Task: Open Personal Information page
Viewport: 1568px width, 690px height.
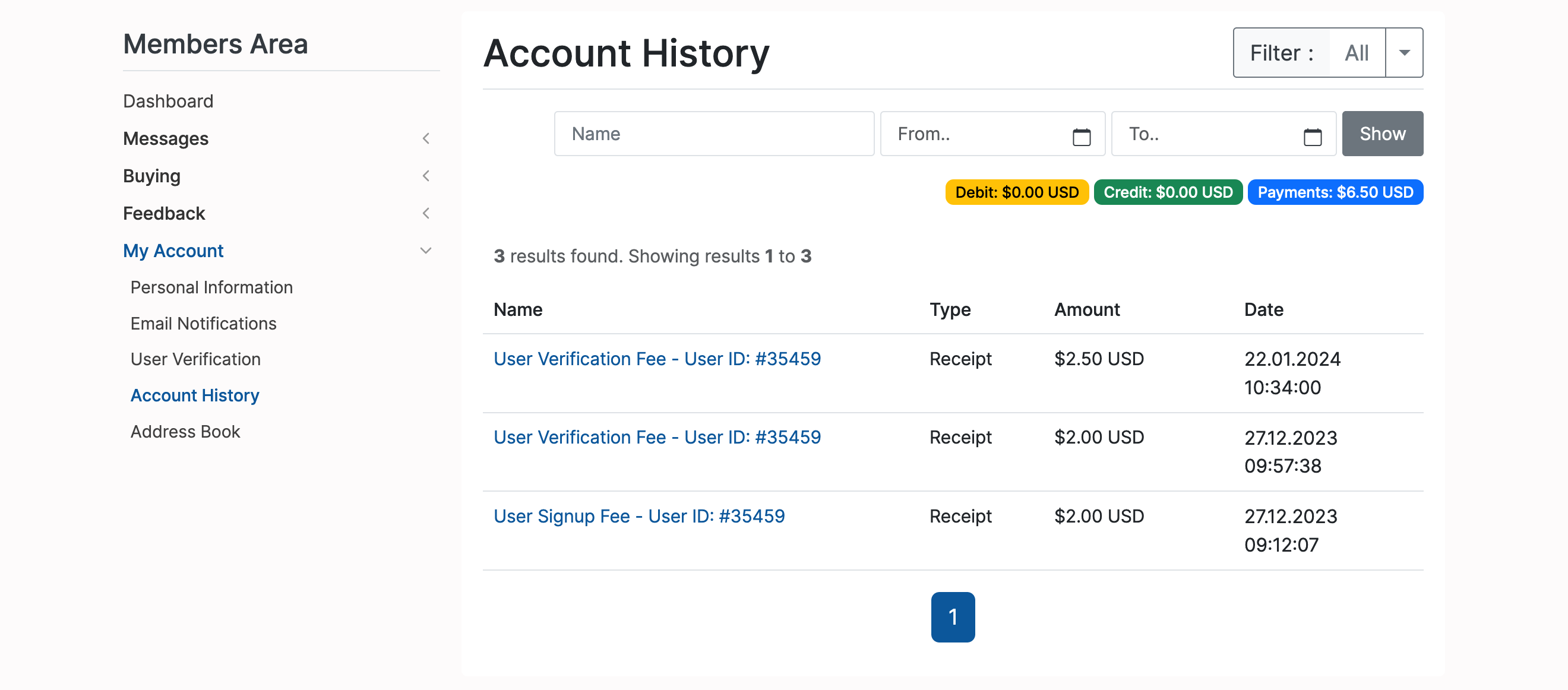Action: click(211, 287)
